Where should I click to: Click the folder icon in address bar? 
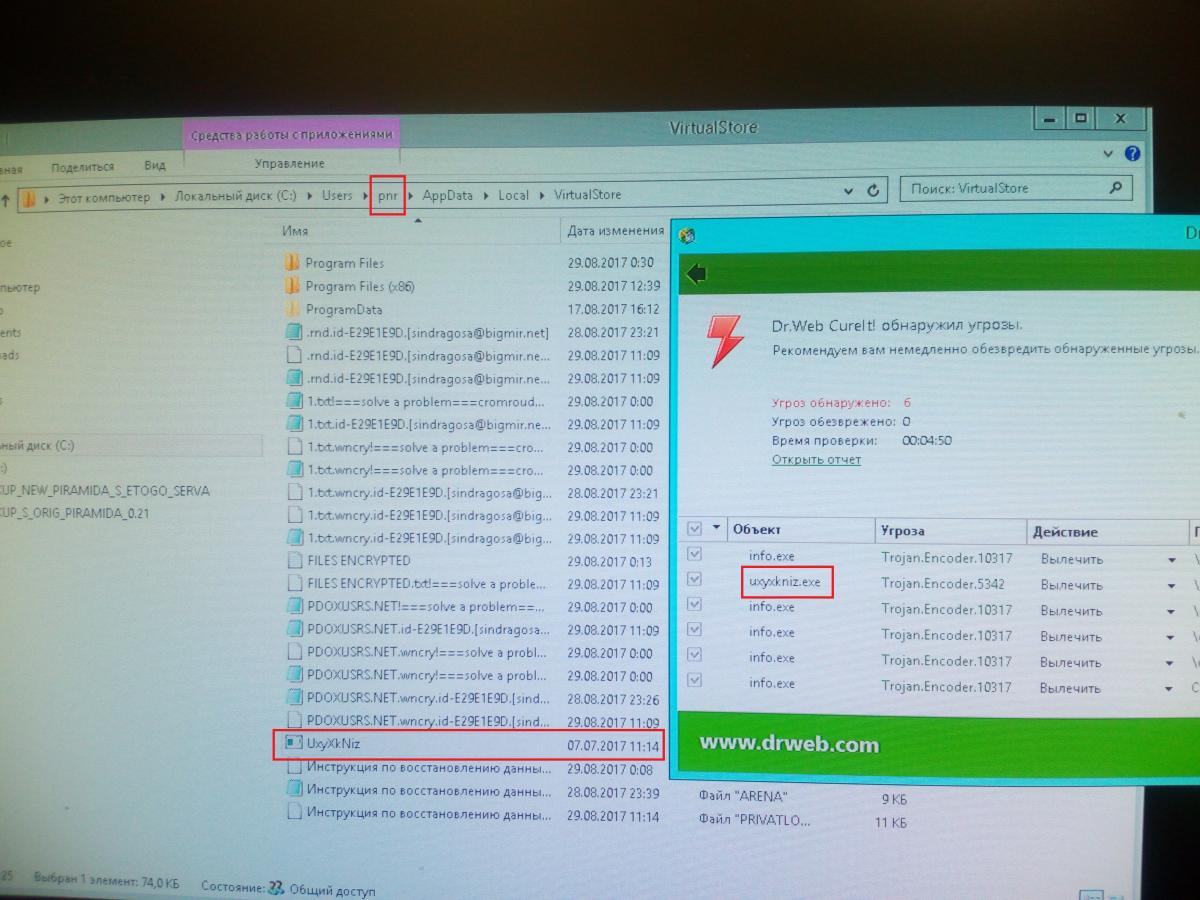[29, 198]
